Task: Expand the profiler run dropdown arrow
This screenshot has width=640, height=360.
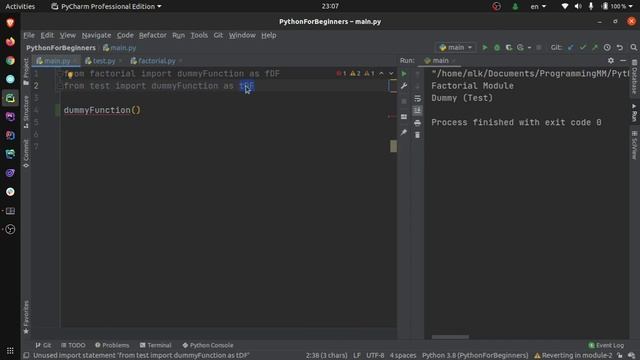Action: coord(529,48)
